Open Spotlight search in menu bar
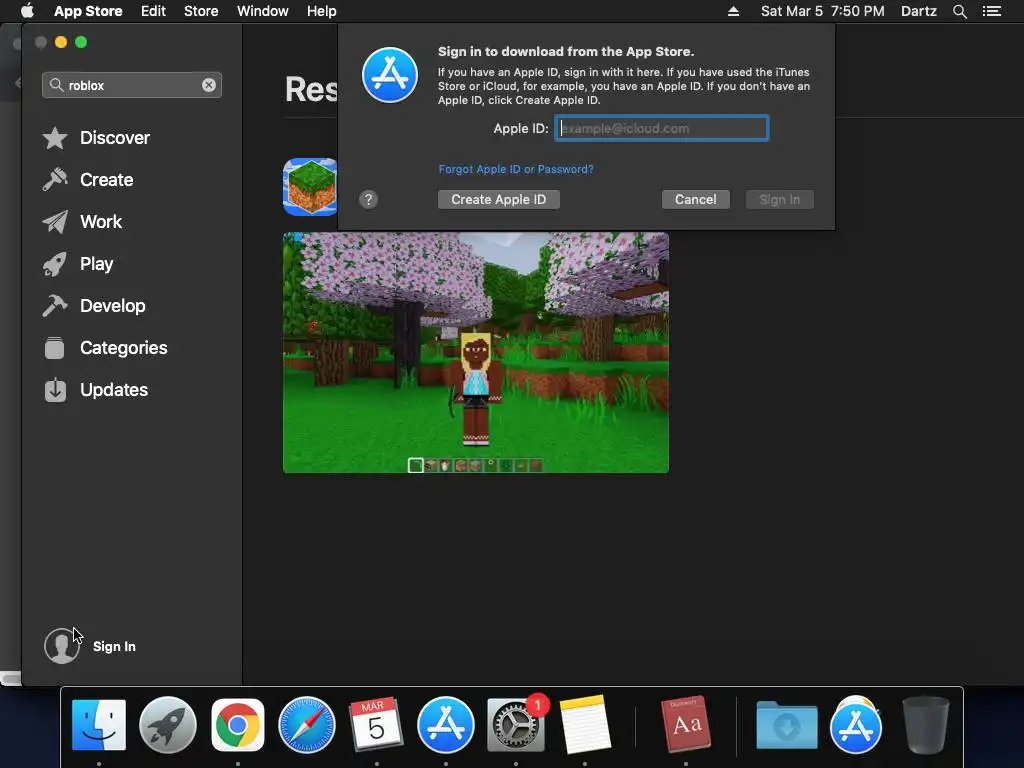Viewport: 1024px width, 768px height. click(959, 11)
